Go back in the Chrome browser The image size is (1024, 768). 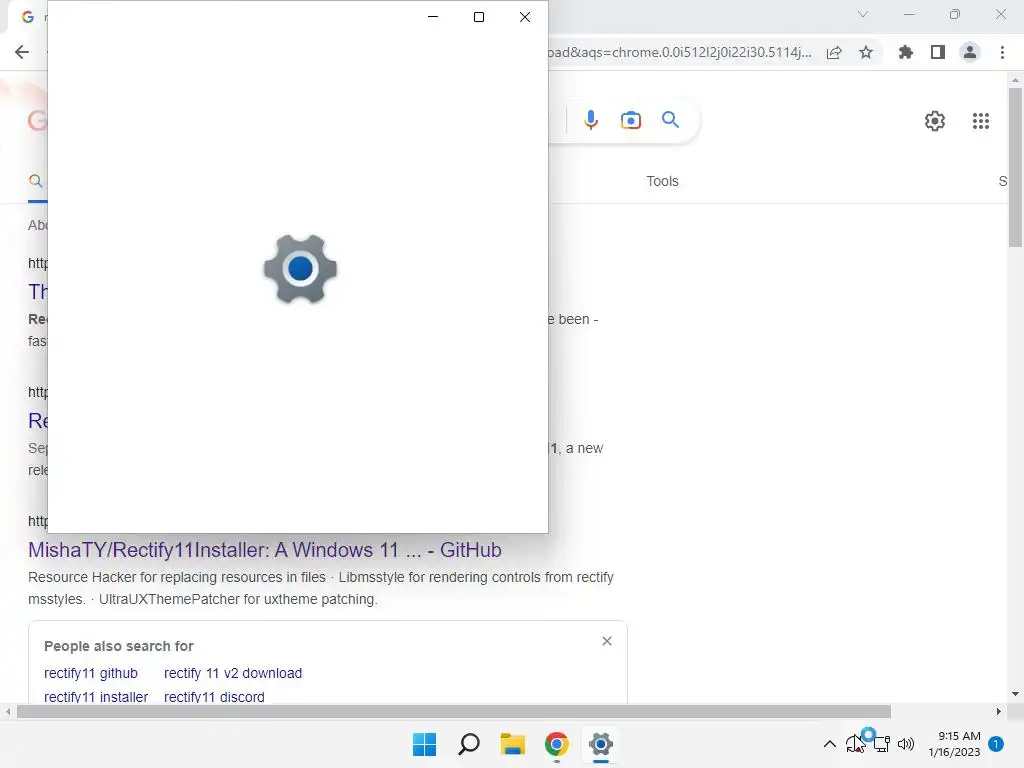pos(22,52)
